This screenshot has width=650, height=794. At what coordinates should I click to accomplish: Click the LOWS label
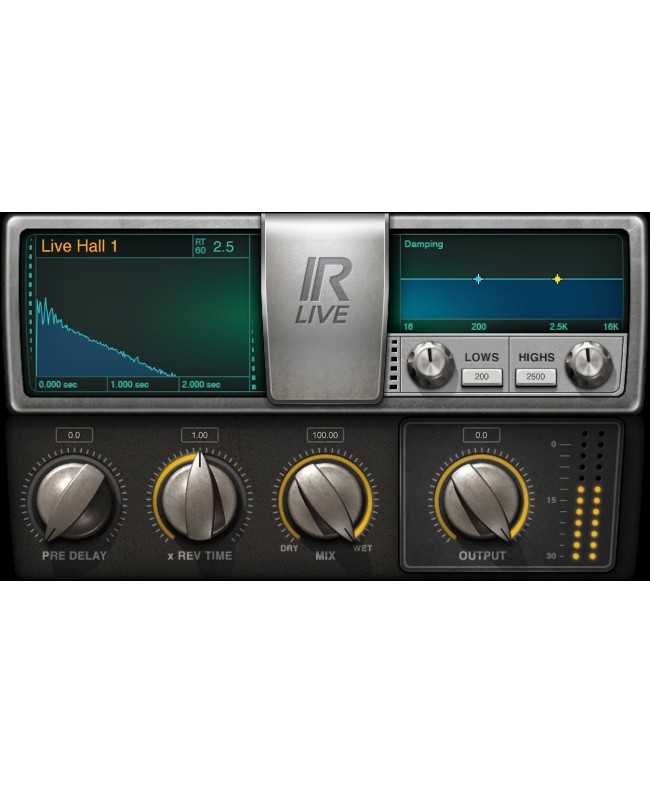pyautogui.click(x=481, y=357)
